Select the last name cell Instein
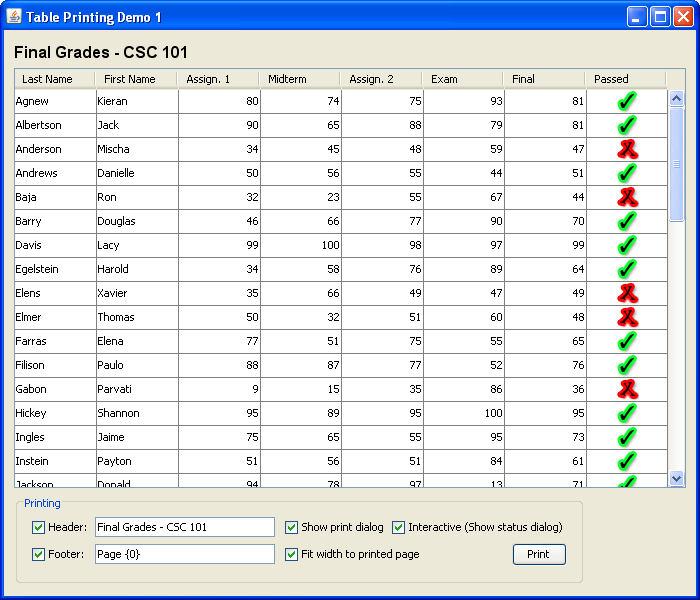 click(x=55, y=462)
